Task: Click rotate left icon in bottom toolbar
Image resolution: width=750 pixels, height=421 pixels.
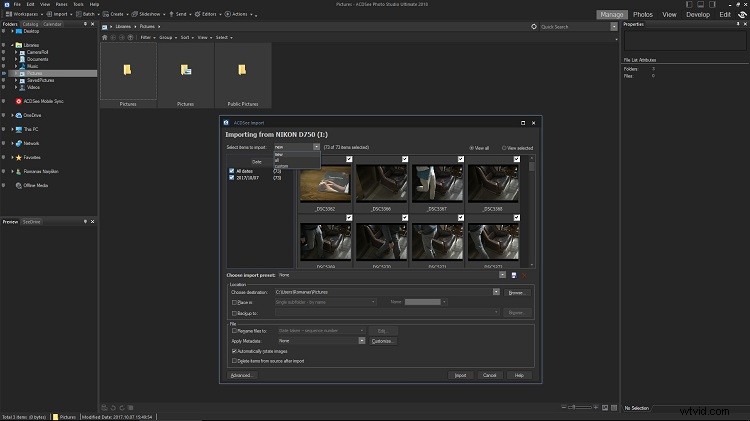Action: (x=113, y=408)
